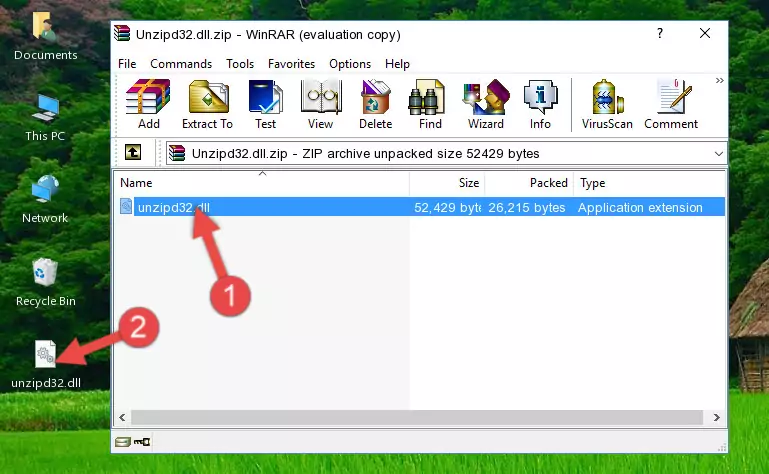
Task: Click the horizontal scrollbar track
Action: 417,418
